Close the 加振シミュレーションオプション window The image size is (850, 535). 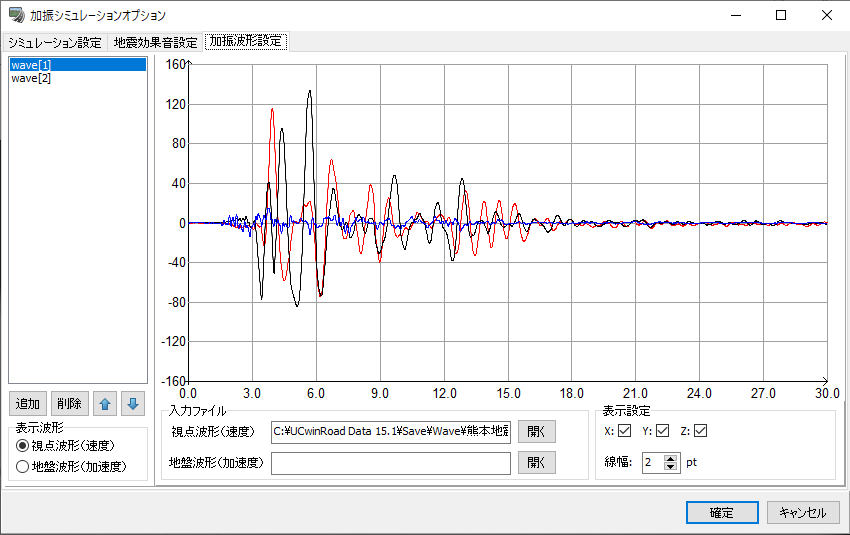point(827,15)
